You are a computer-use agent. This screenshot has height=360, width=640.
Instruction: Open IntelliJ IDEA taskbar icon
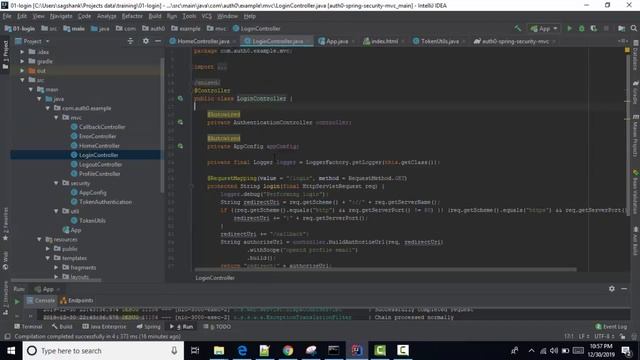click(357, 351)
